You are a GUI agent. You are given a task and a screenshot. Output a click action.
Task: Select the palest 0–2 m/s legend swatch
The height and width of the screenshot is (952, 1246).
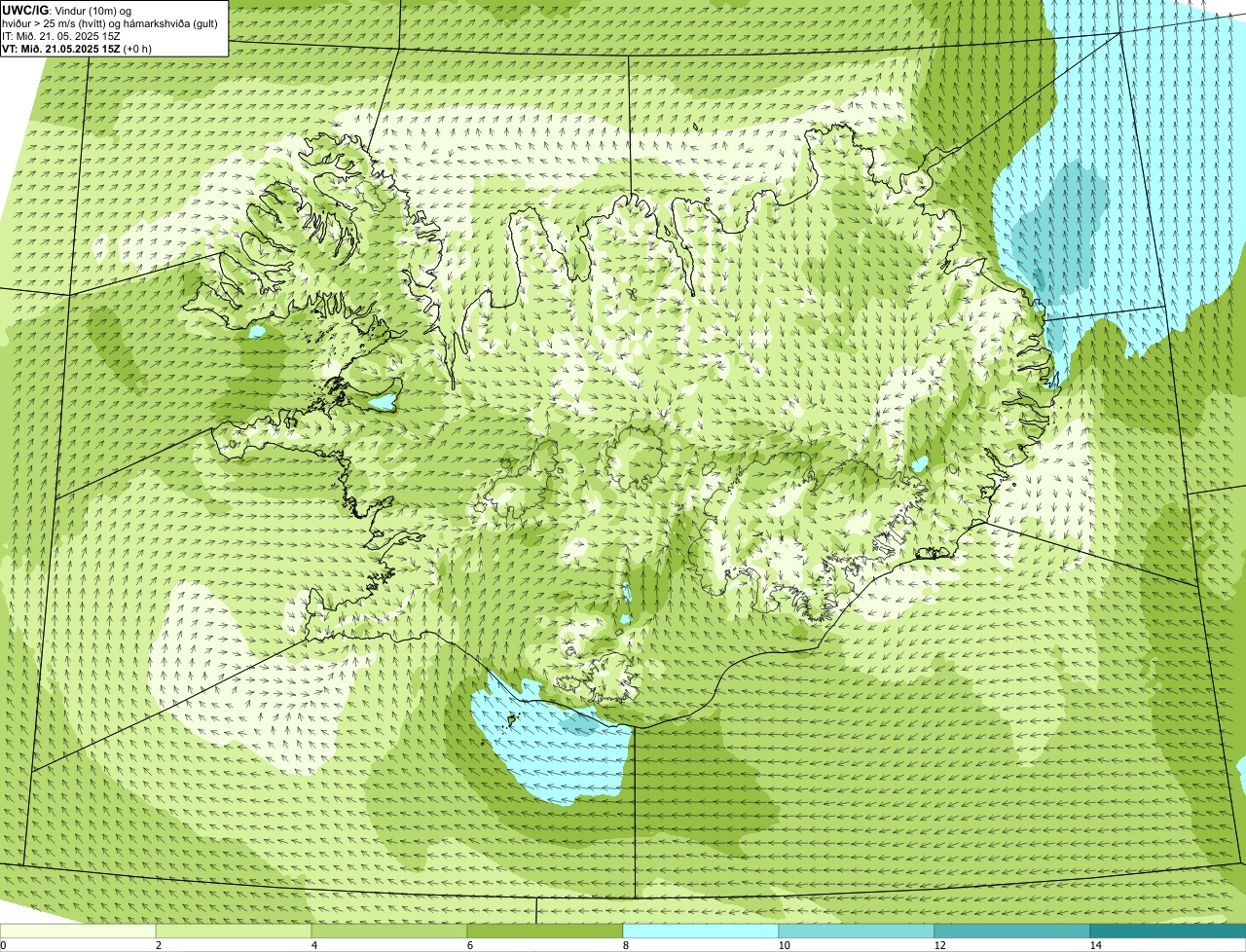(x=78, y=931)
